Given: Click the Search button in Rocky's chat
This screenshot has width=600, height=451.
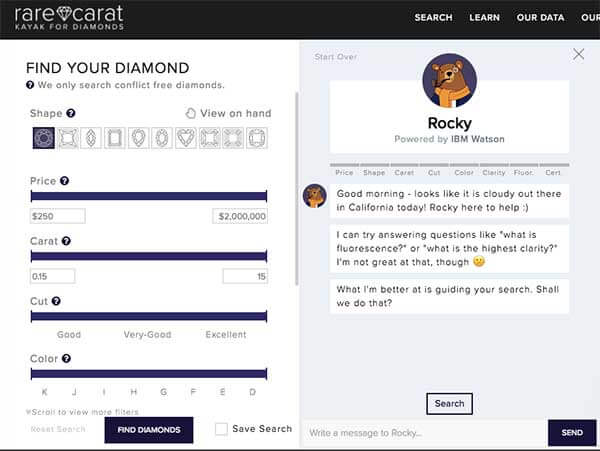Looking at the screenshot, I should click(x=450, y=404).
